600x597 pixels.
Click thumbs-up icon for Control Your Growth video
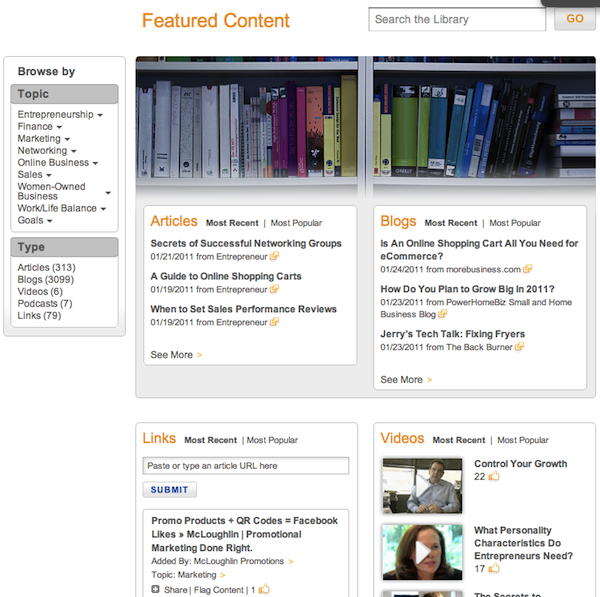[494, 476]
